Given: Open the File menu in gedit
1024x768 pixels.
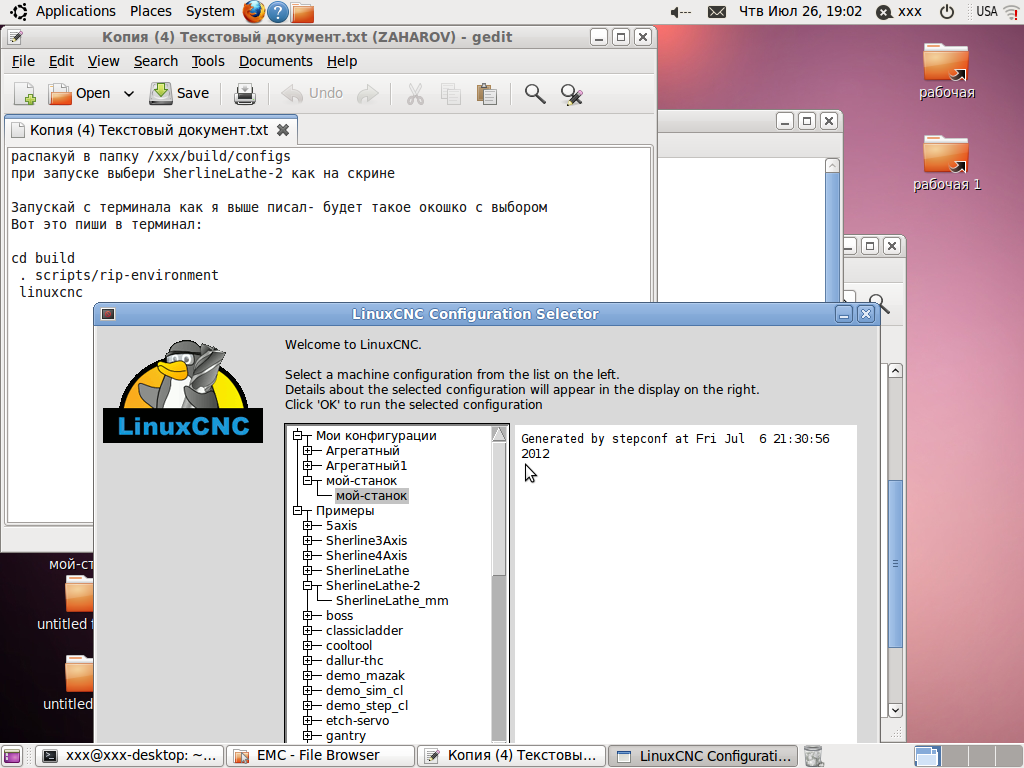Looking at the screenshot, I should [24, 61].
